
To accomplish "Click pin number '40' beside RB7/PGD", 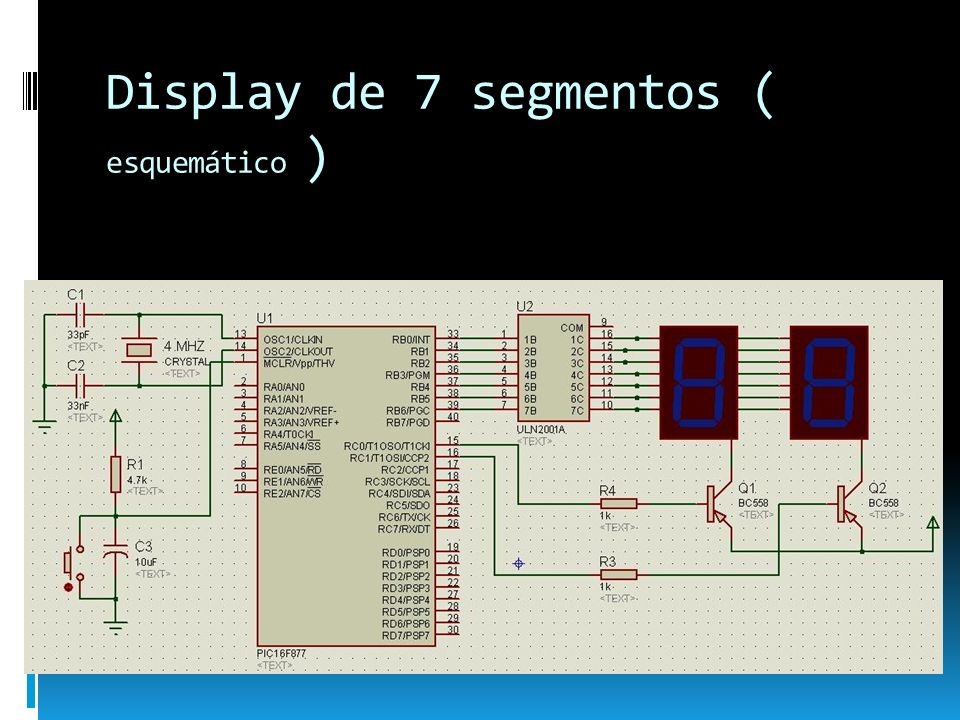I will 452,417.
